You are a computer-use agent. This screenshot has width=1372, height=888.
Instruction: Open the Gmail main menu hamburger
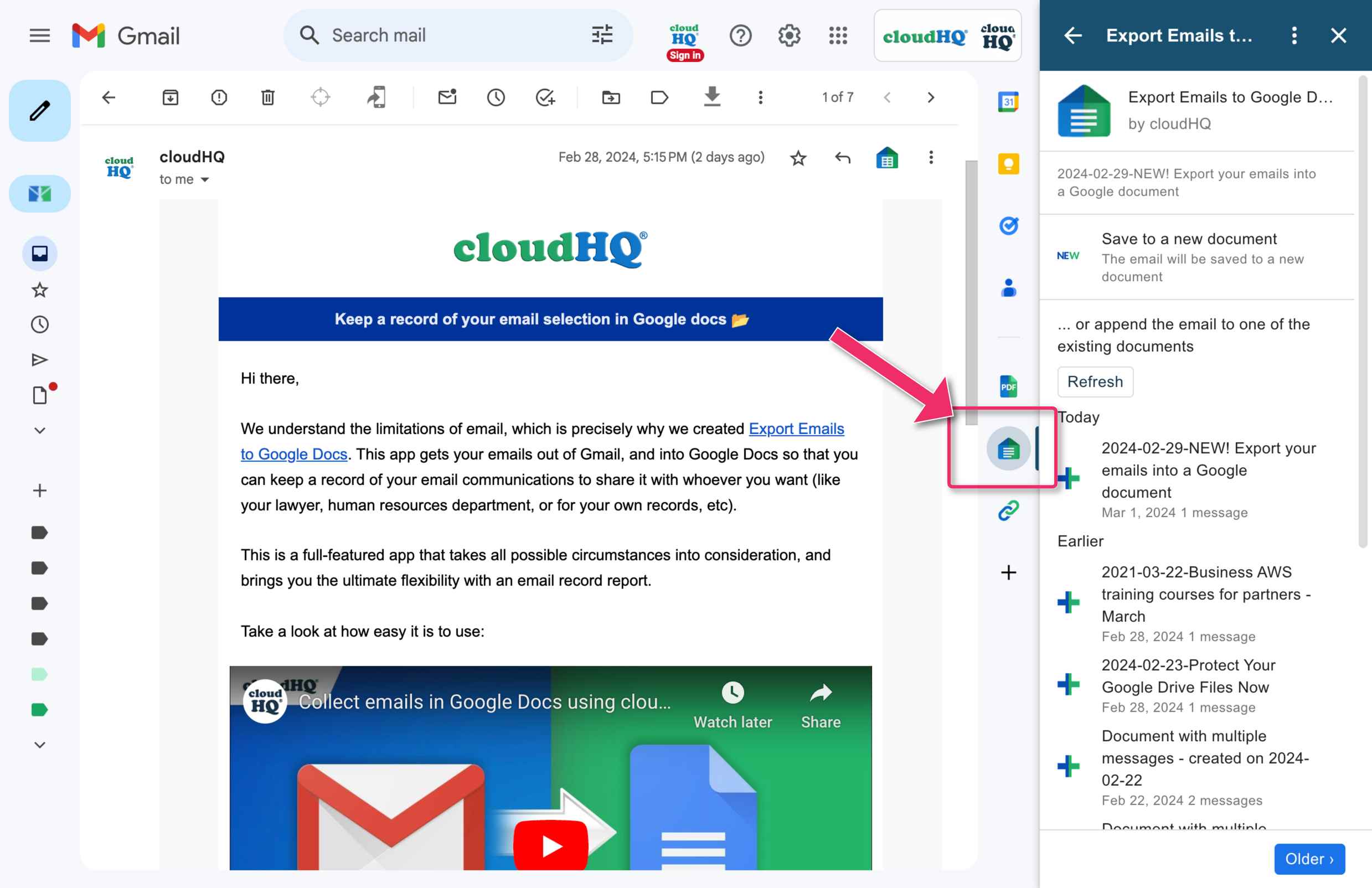[x=39, y=36]
